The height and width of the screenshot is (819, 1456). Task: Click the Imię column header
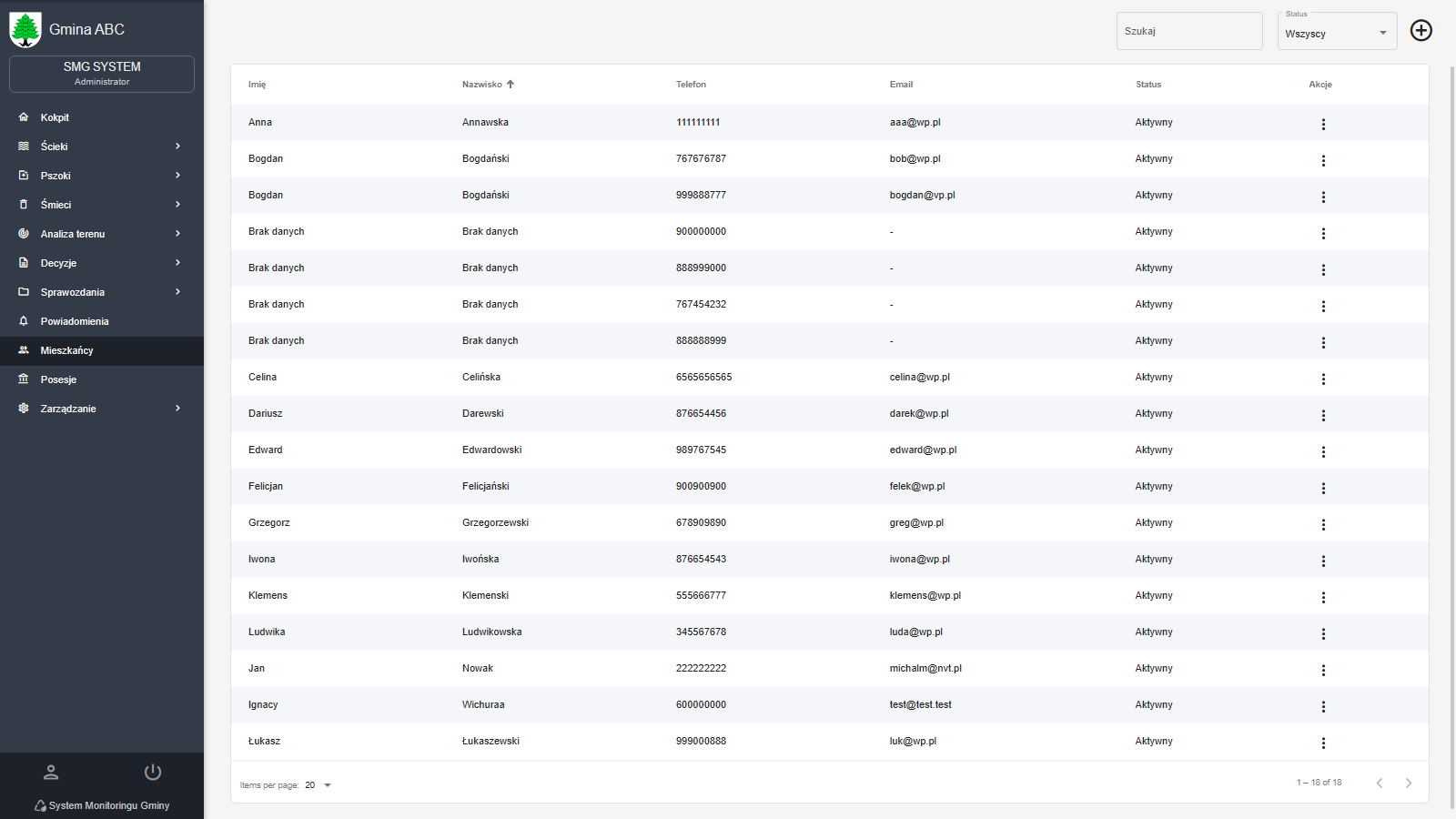pyautogui.click(x=258, y=85)
